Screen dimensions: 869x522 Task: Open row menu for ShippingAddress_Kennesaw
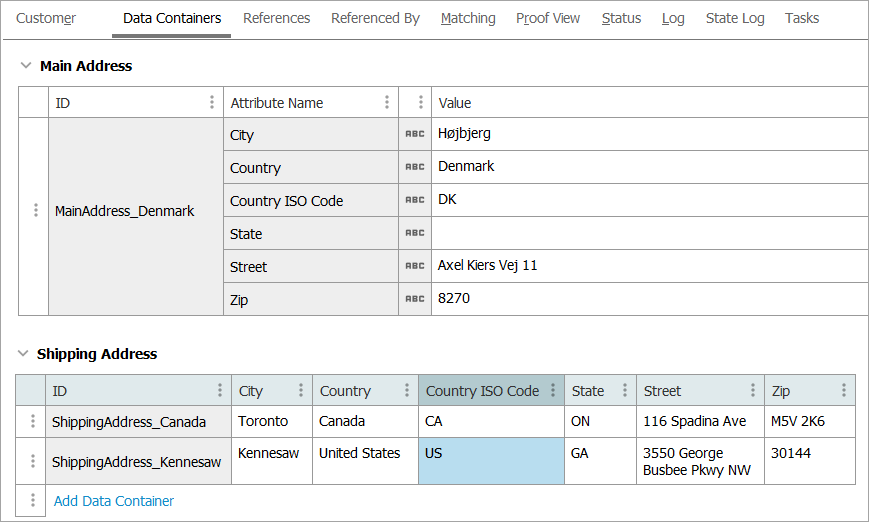click(33, 461)
